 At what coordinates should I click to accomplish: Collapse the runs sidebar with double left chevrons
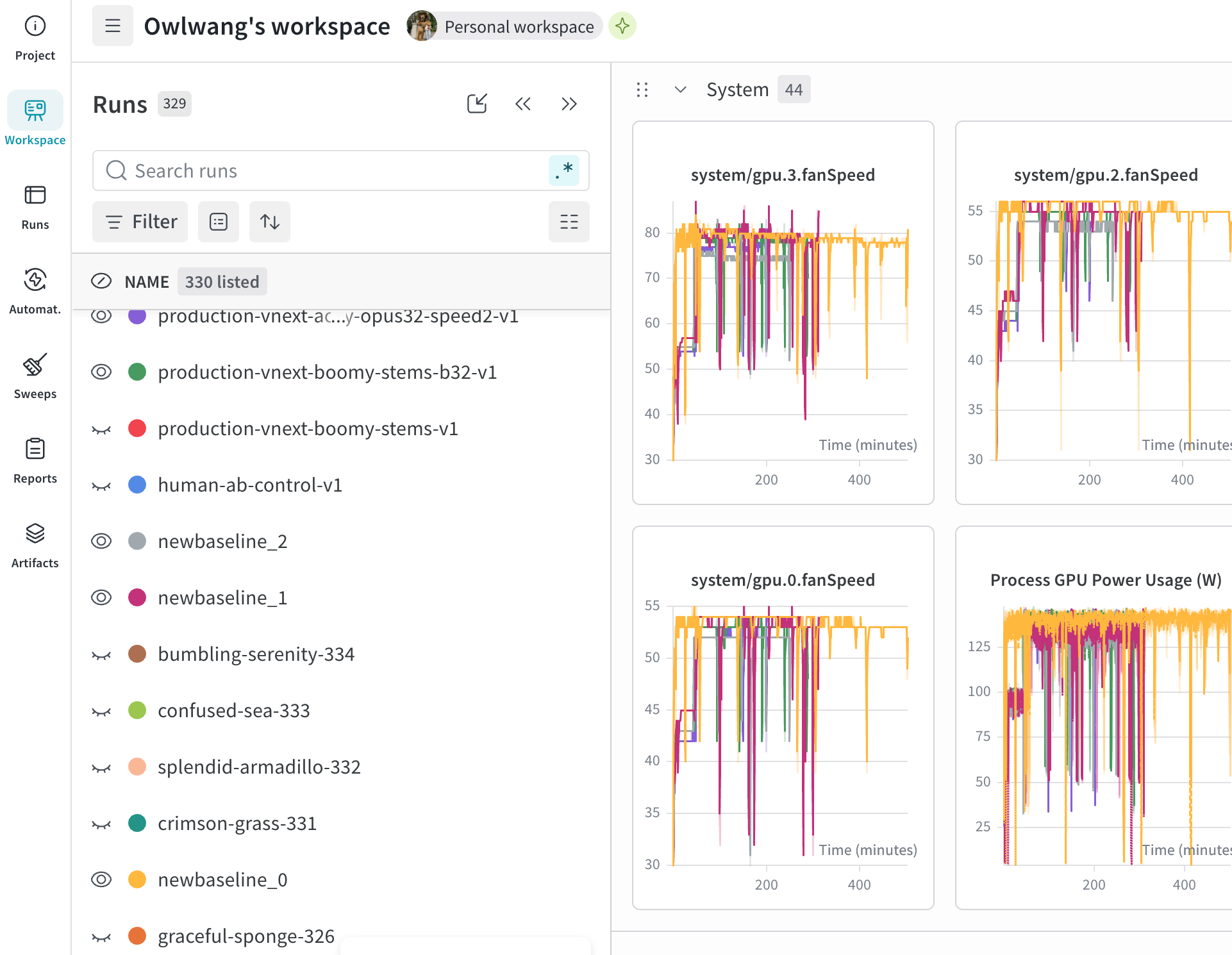tap(523, 104)
